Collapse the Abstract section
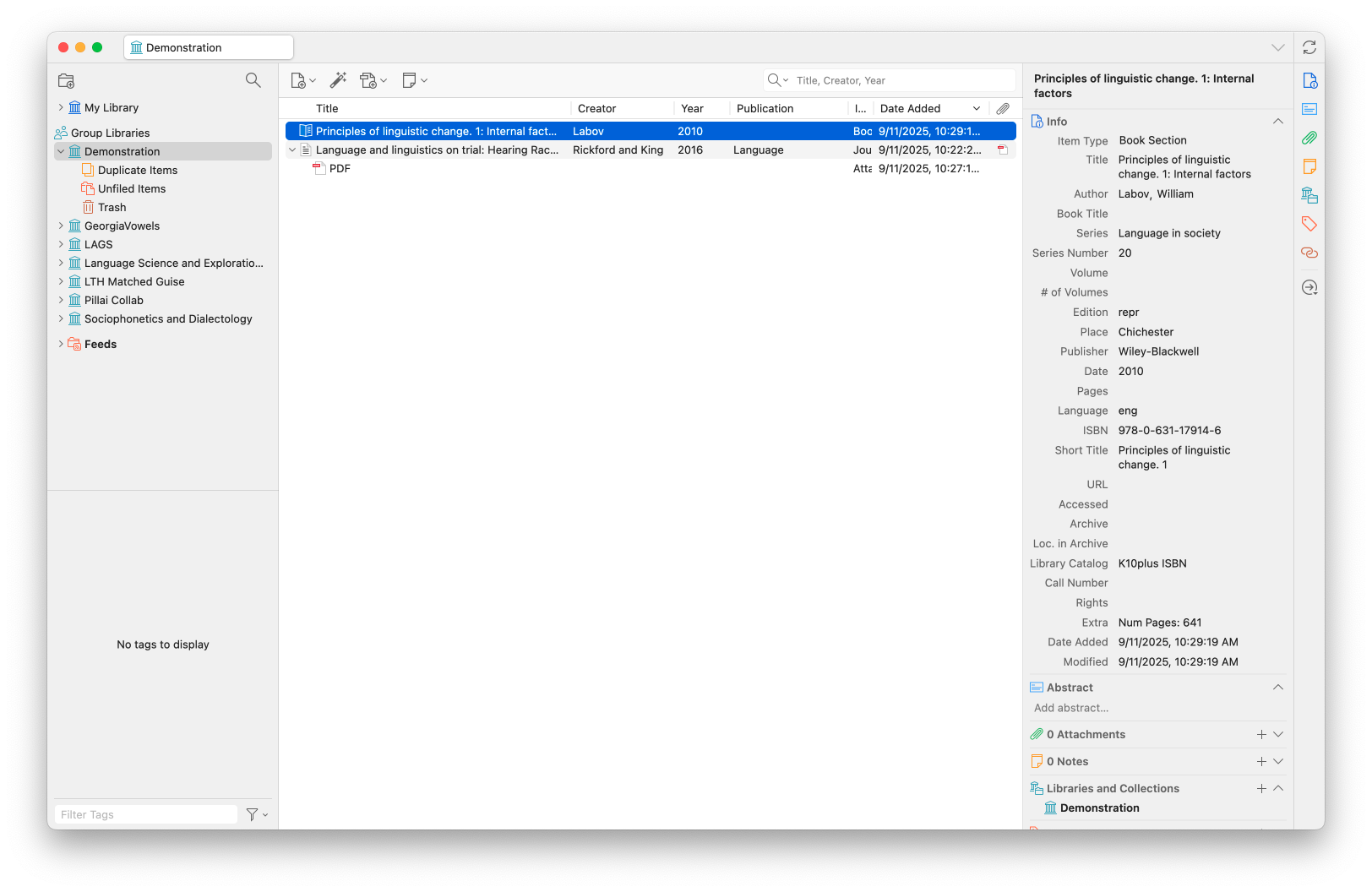The width and height of the screenshot is (1372, 892). (1277, 688)
